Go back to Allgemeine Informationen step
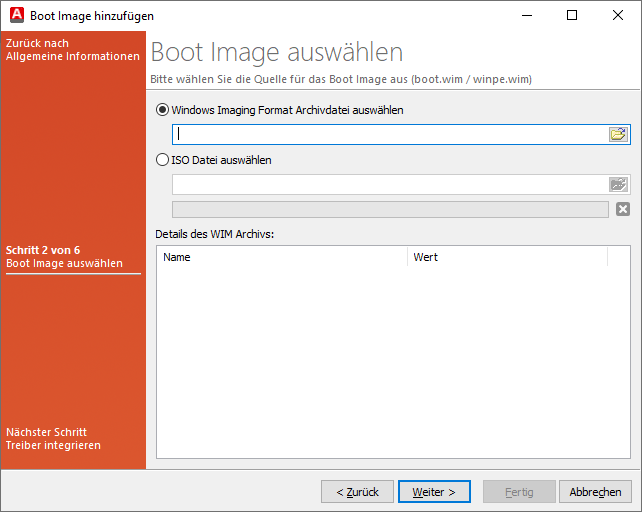The height and width of the screenshot is (512, 642). (x=72, y=50)
